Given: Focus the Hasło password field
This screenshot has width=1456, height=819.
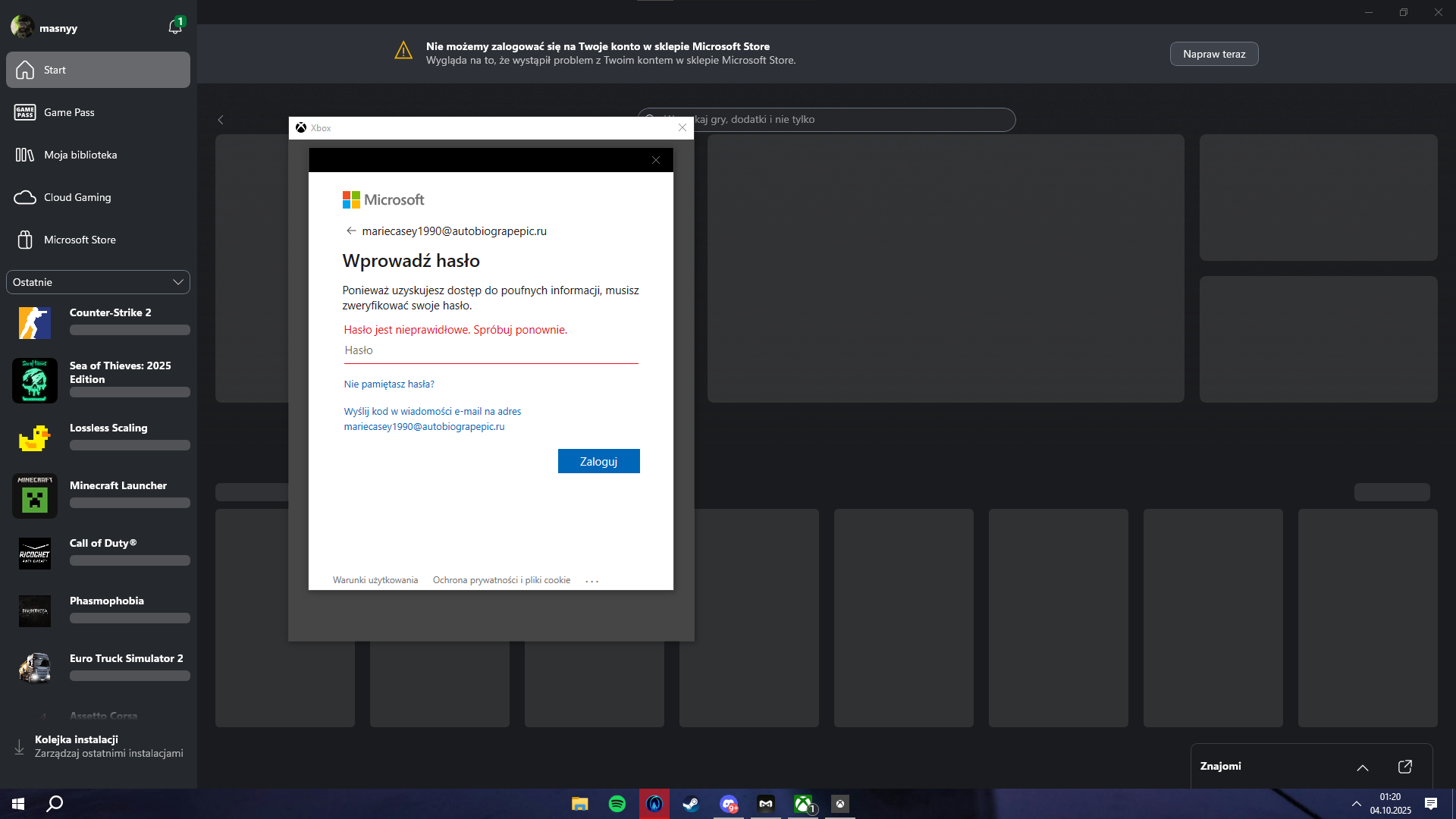Looking at the screenshot, I should tap(491, 351).
